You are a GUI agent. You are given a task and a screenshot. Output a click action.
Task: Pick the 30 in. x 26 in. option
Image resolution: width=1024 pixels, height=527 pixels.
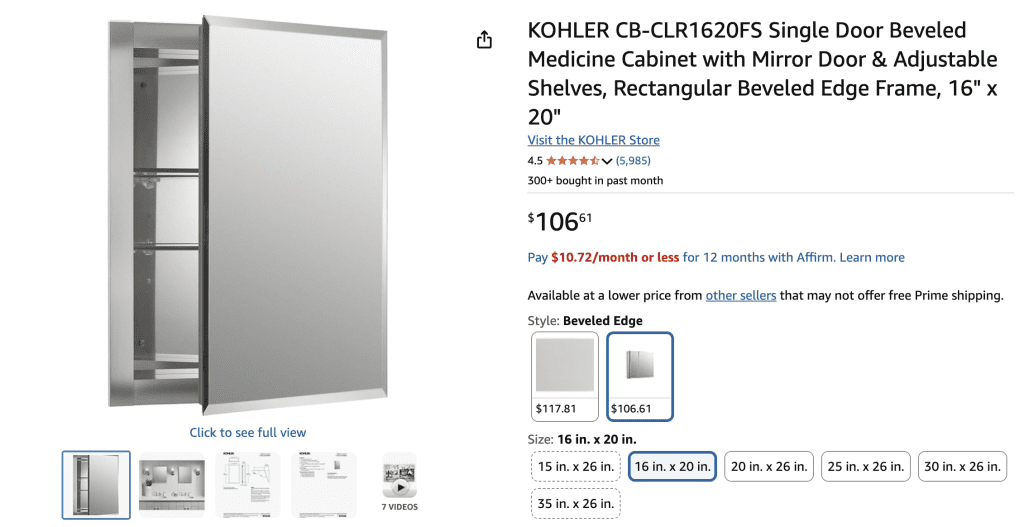point(962,466)
